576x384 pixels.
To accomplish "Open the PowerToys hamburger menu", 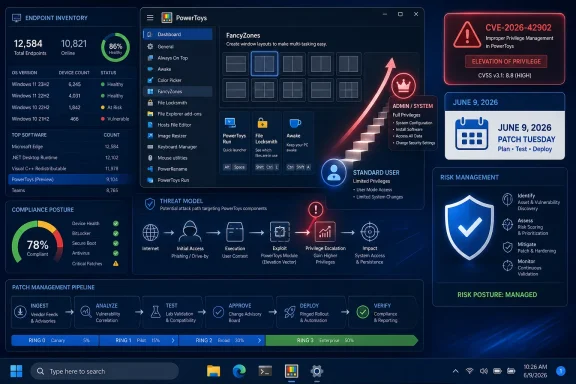I will coord(150,18).
